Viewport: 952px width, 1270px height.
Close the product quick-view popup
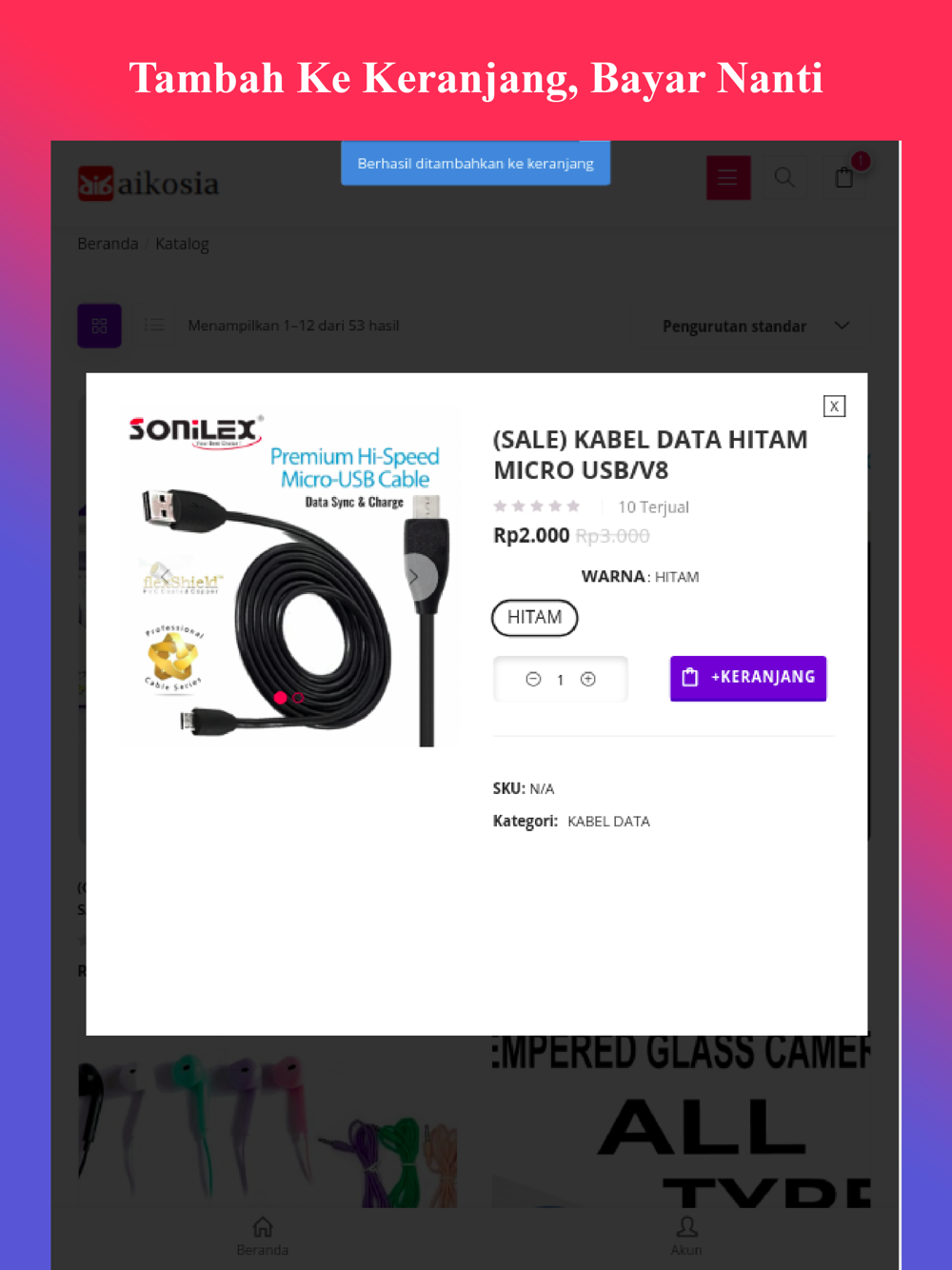[834, 407]
